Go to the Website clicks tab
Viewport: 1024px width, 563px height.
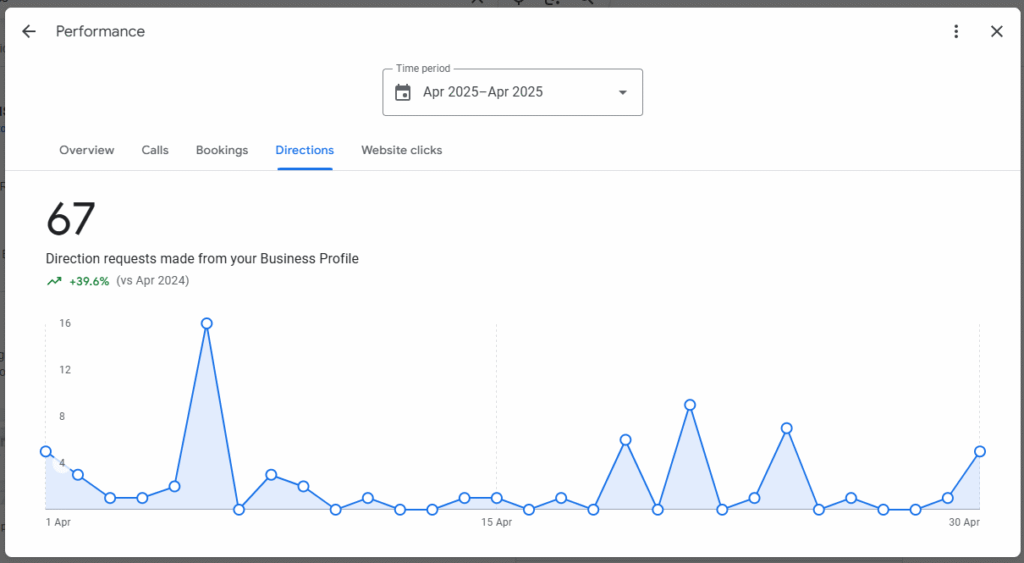pos(402,150)
